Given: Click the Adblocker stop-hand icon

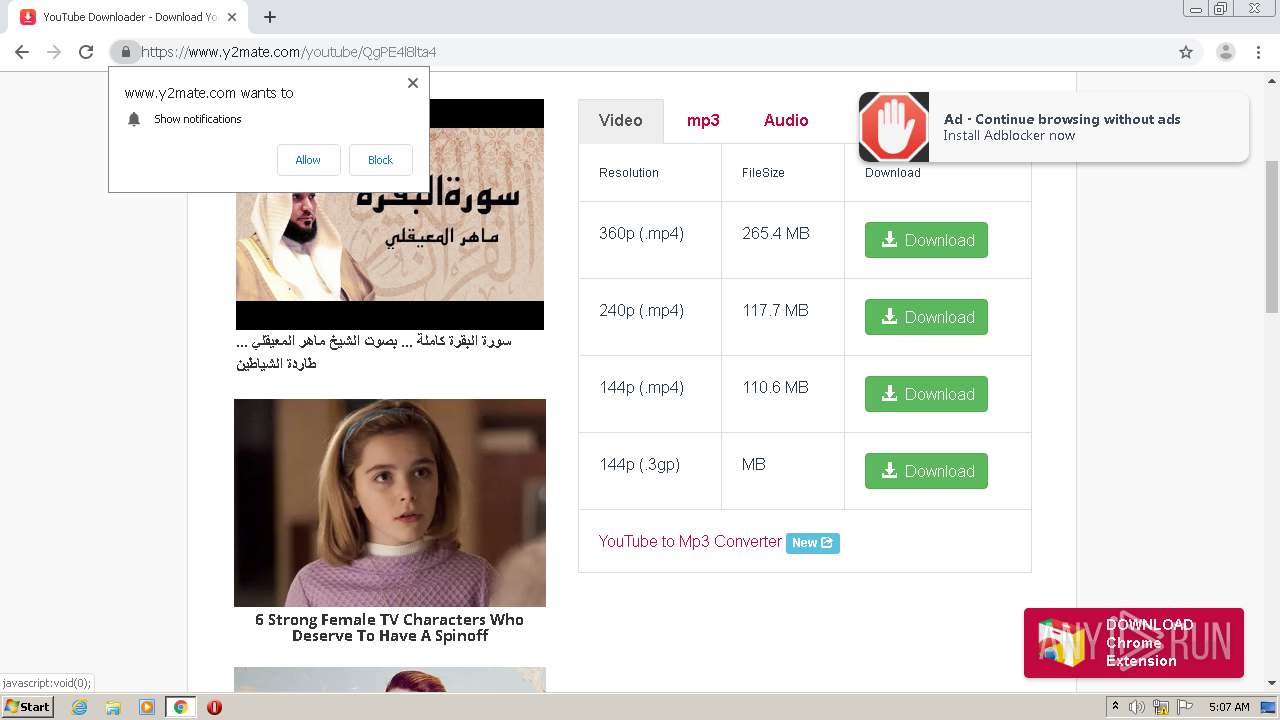Looking at the screenshot, I should tap(894, 127).
